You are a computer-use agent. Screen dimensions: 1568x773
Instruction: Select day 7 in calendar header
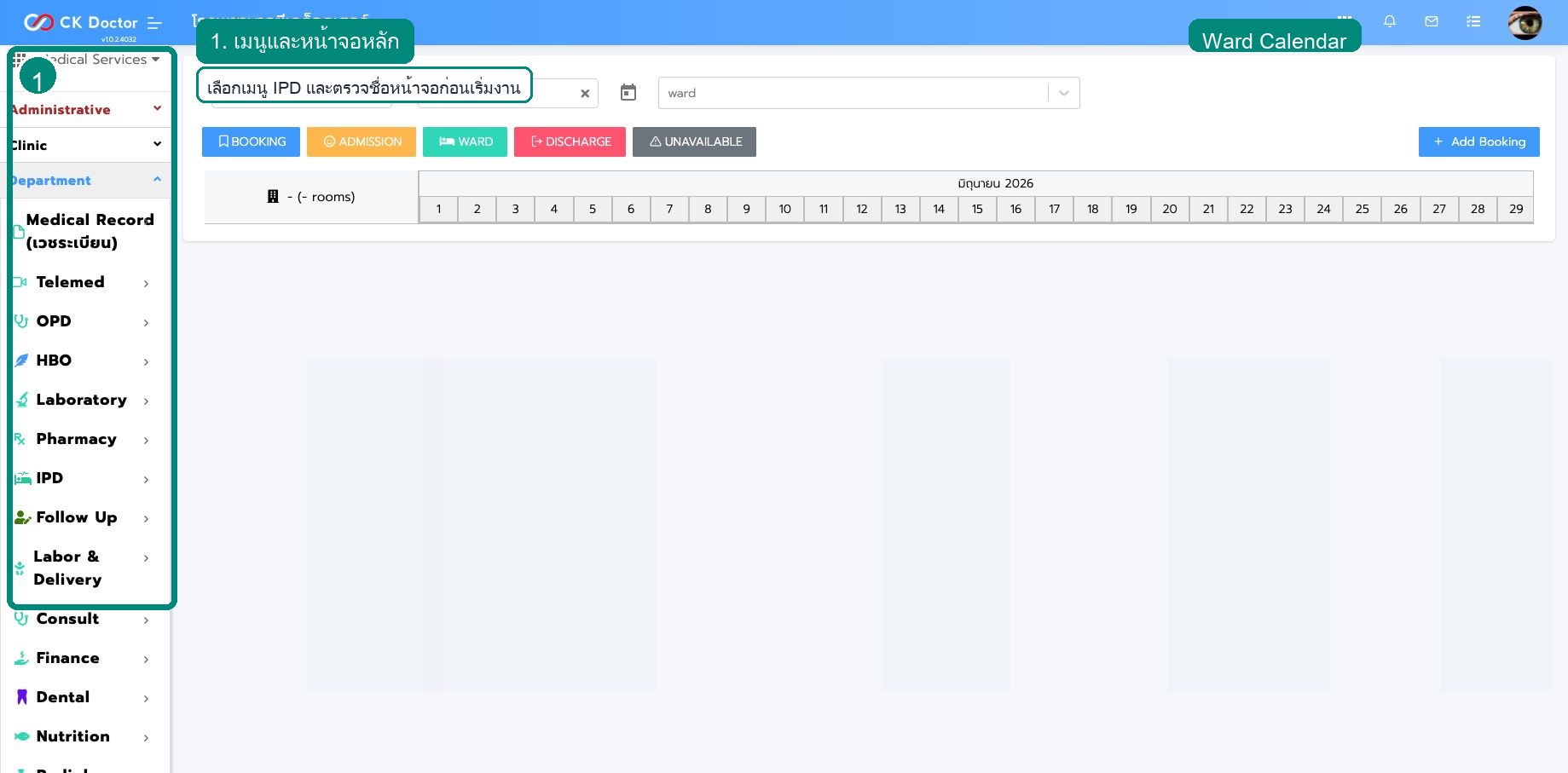[669, 209]
